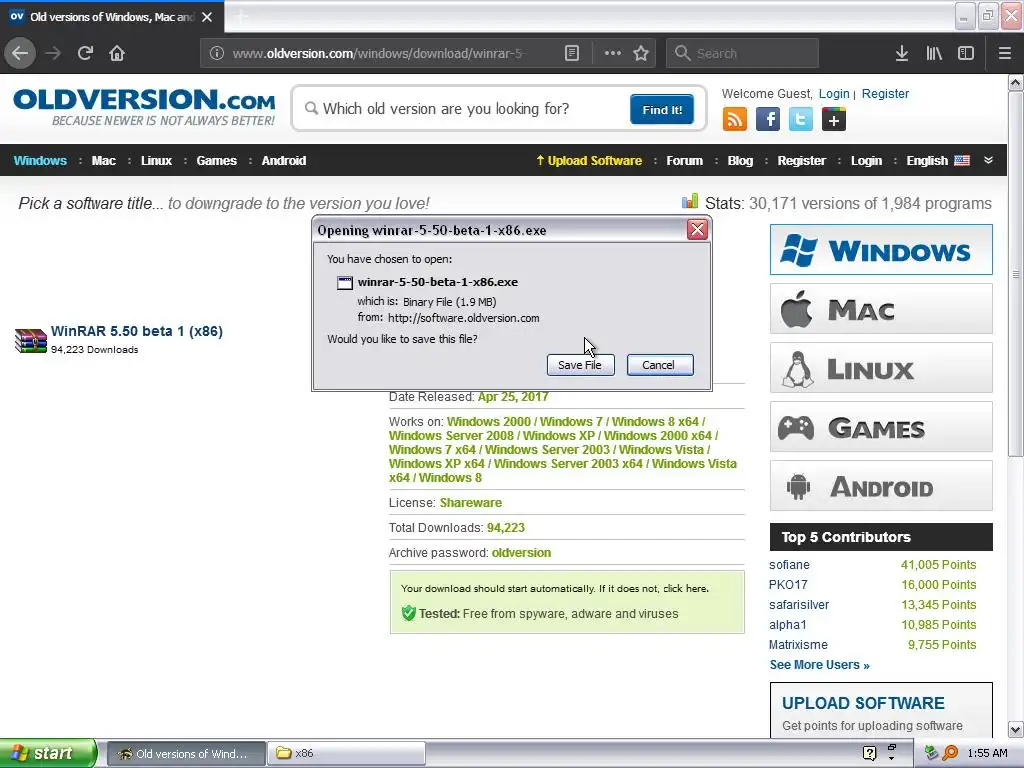Open contributor alpha1 profile
The image size is (1024, 768).
tap(788, 624)
